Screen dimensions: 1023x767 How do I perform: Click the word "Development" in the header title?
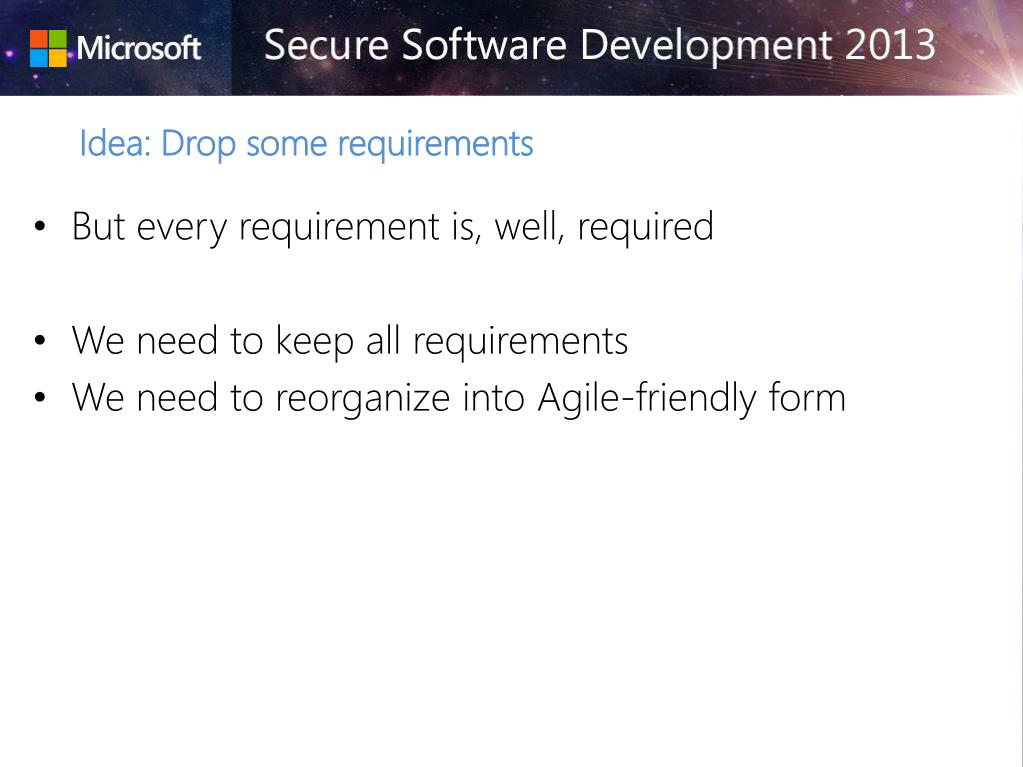coord(706,46)
